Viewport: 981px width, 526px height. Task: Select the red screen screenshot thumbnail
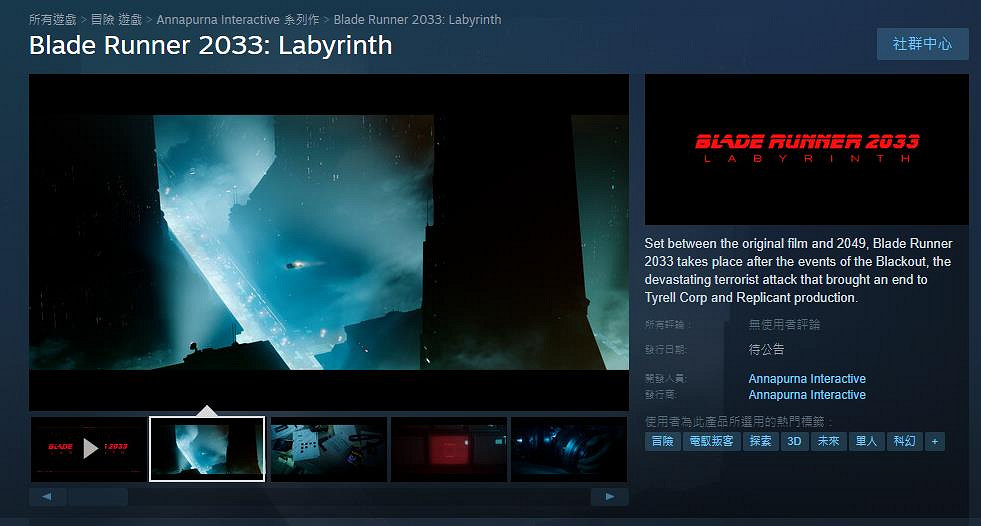(x=448, y=449)
